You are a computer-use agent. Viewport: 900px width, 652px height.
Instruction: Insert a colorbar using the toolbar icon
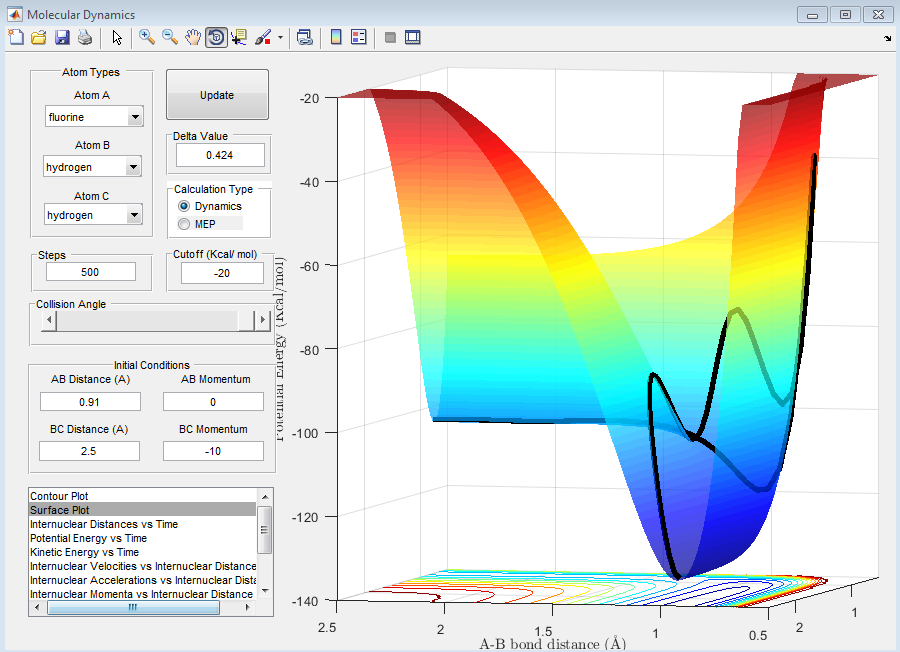[x=336, y=38]
